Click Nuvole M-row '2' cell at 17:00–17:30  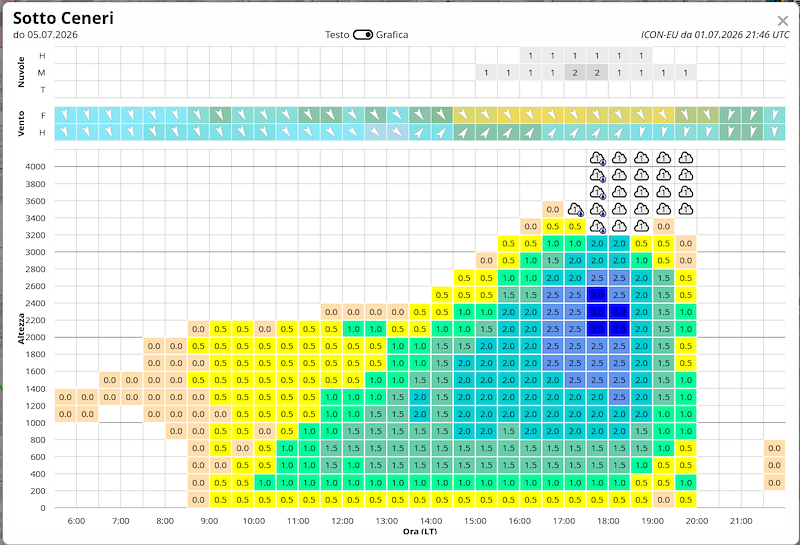pos(575,72)
